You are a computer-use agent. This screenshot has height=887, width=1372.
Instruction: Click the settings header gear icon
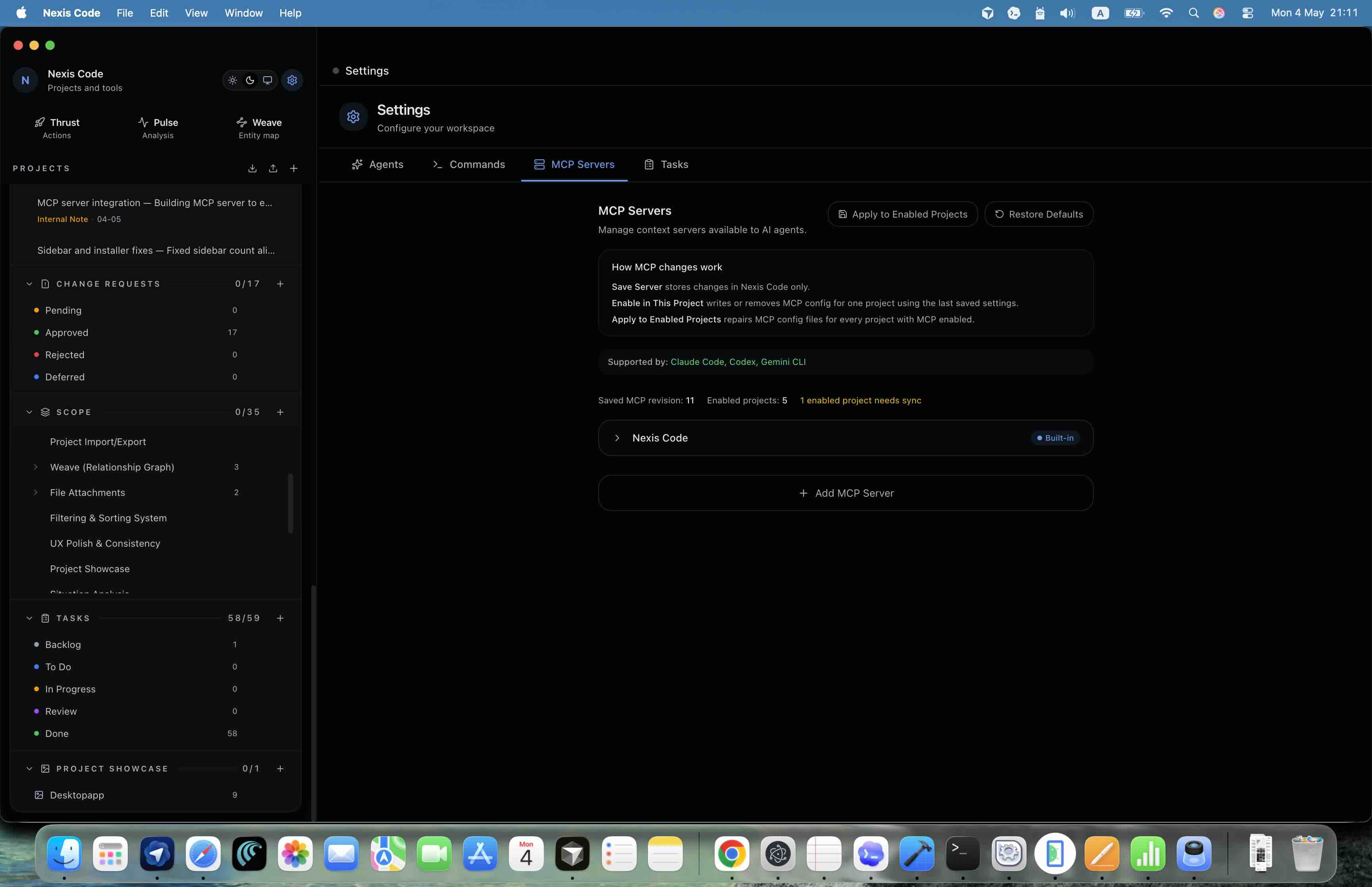[x=353, y=117]
